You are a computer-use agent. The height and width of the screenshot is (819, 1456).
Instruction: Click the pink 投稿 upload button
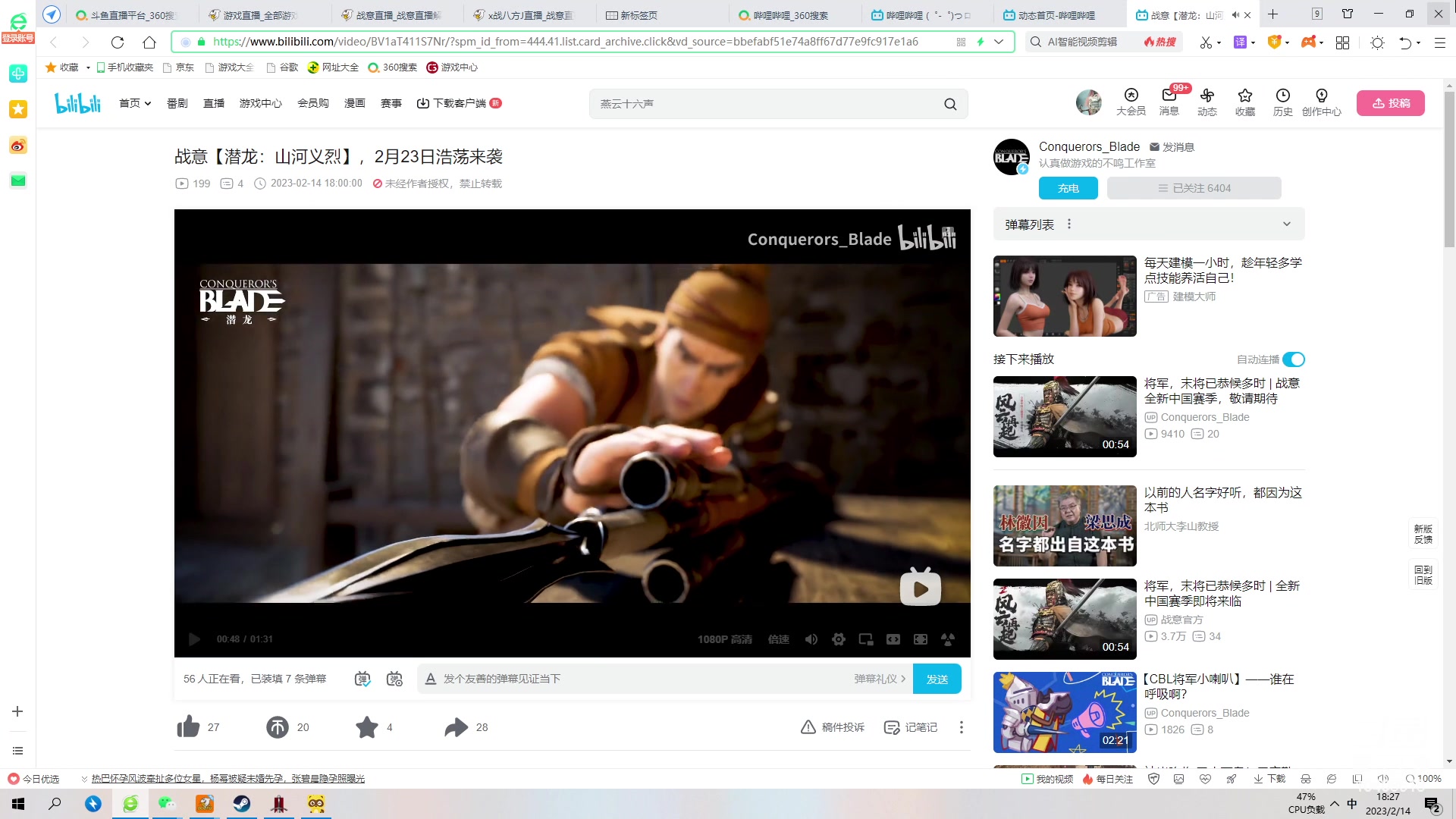click(x=1391, y=103)
